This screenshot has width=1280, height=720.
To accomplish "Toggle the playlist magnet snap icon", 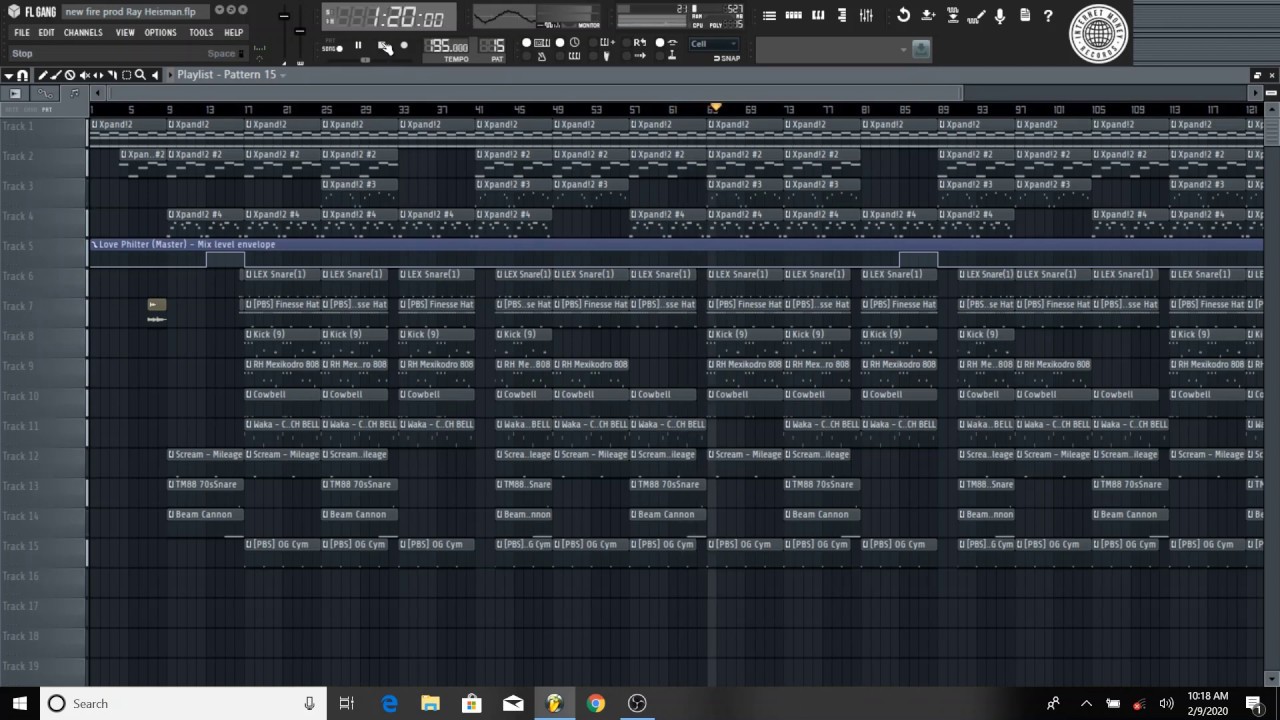I will [x=23, y=75].
